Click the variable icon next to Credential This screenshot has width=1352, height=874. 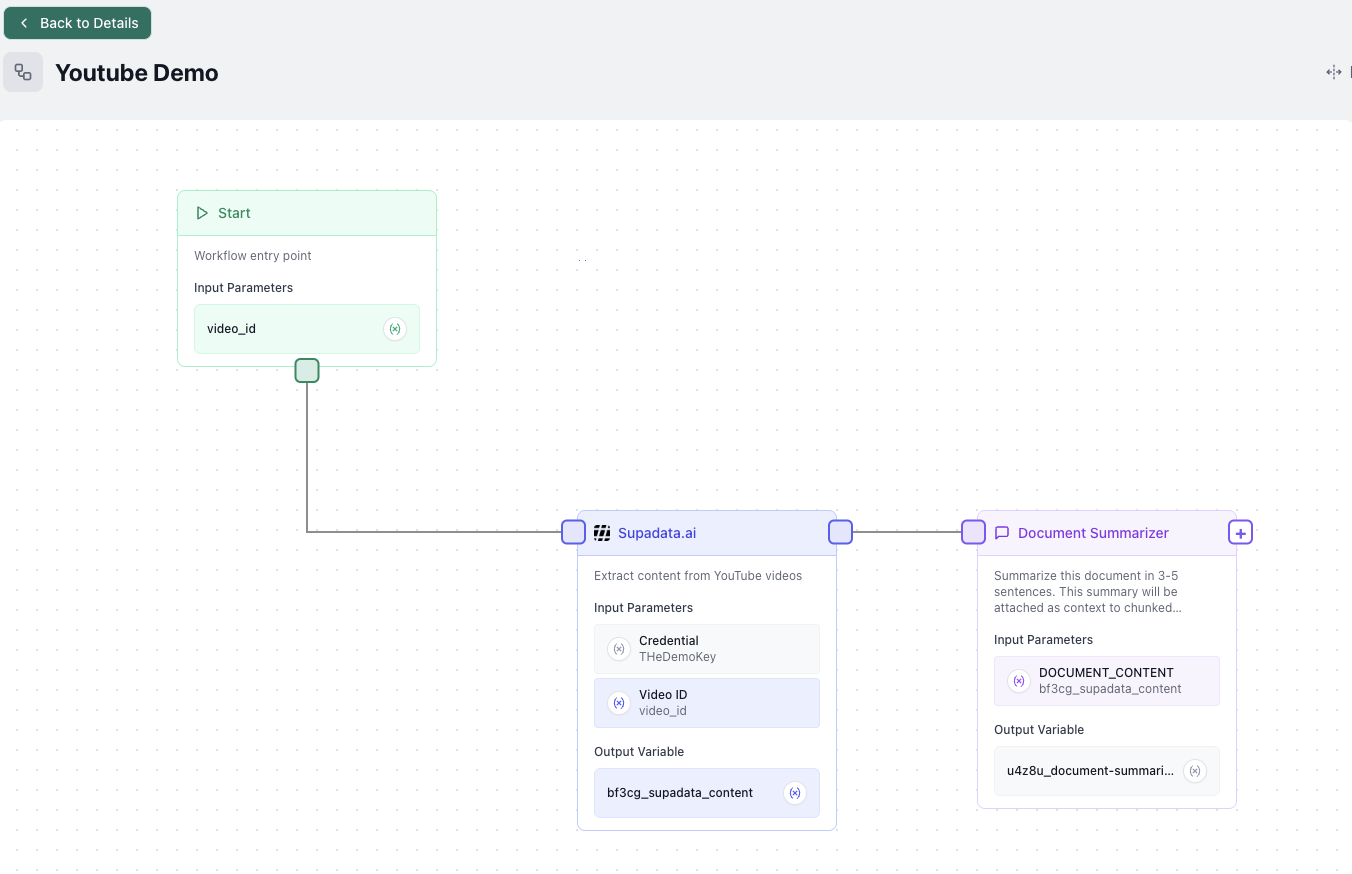[x=619, y=649]
